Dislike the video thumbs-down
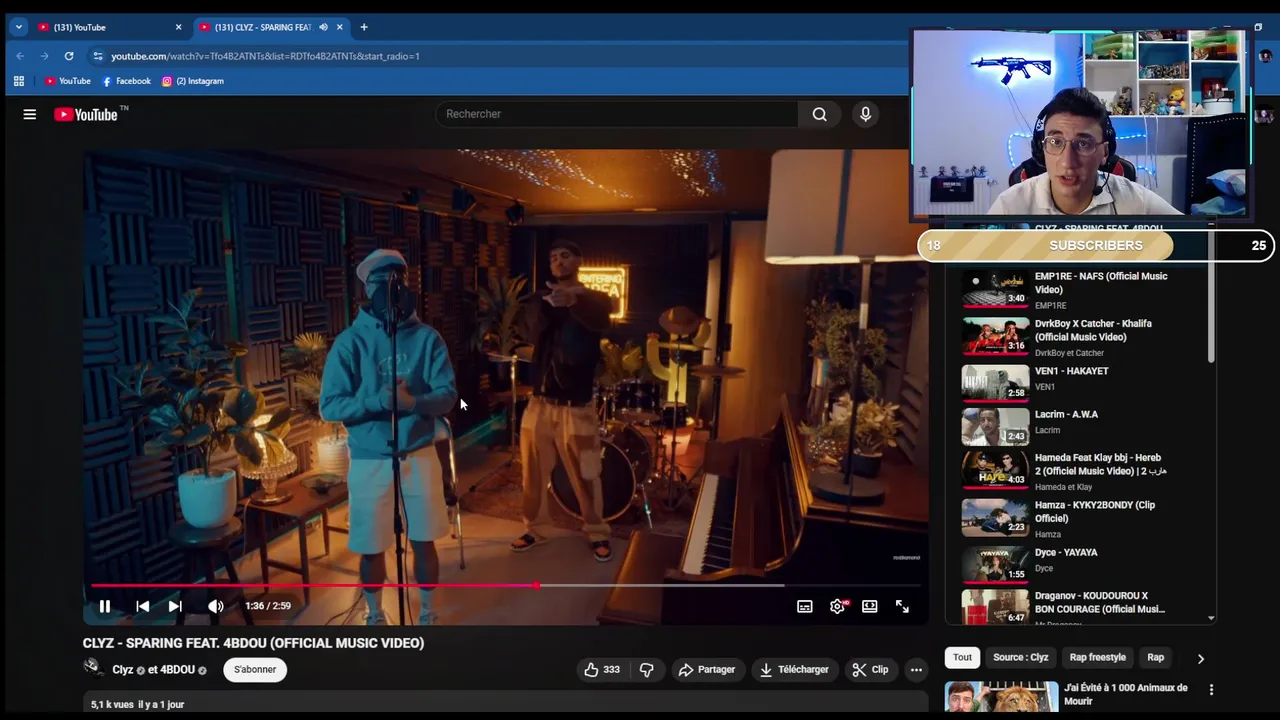This screenshot has height=720, width=1280. (647, 670)
